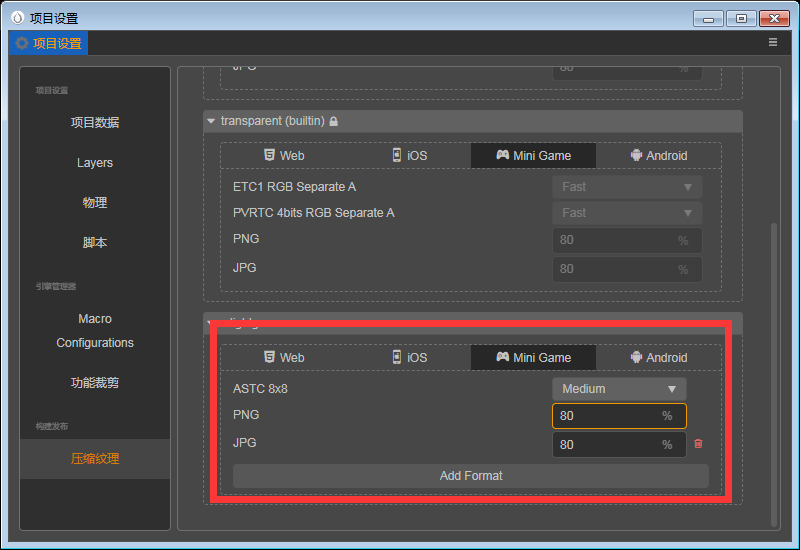This screenshot has height=550, width=800.
Task: Select Mini Game tab in the lower preset
Action: point(534,358)
